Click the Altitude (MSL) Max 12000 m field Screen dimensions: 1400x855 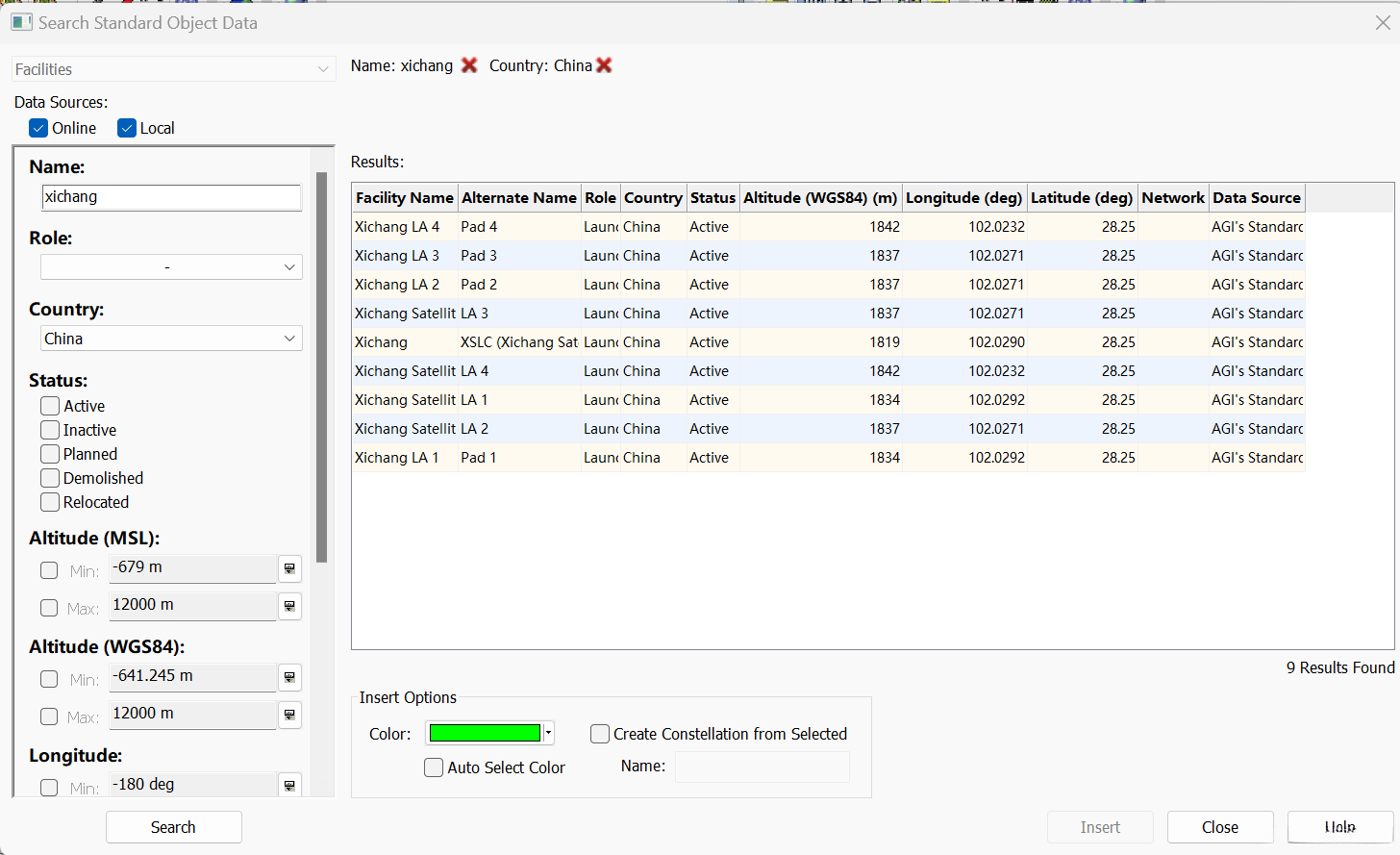[192, 606]
